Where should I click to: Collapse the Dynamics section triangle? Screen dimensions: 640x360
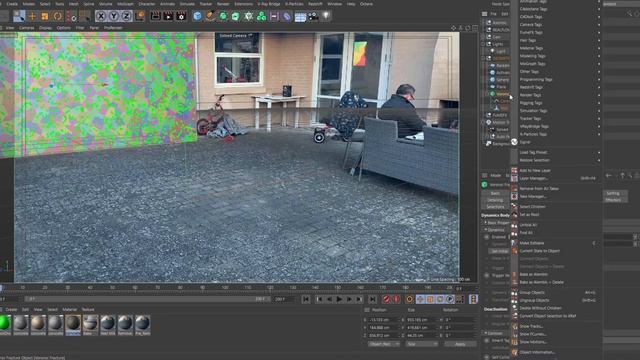[486, 230]
